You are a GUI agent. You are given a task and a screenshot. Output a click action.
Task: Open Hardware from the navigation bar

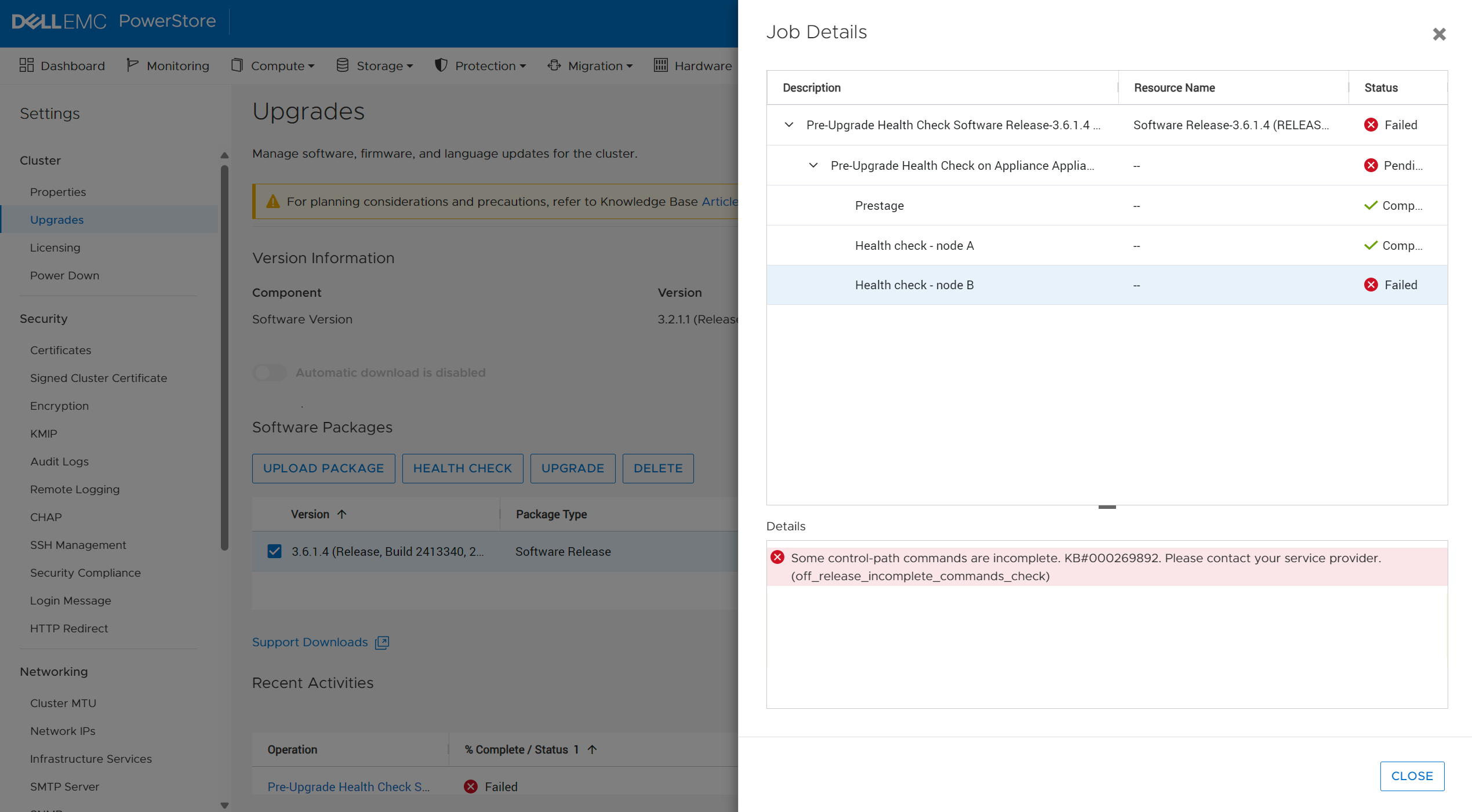point(693,65)
